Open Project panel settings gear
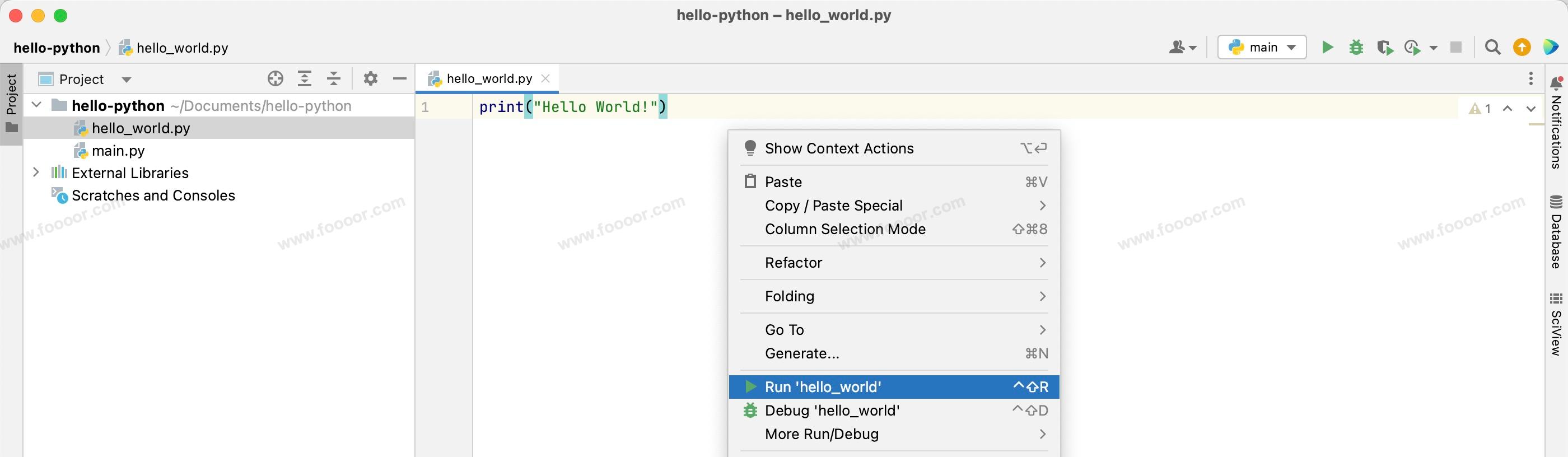 [x=370, y=78]
